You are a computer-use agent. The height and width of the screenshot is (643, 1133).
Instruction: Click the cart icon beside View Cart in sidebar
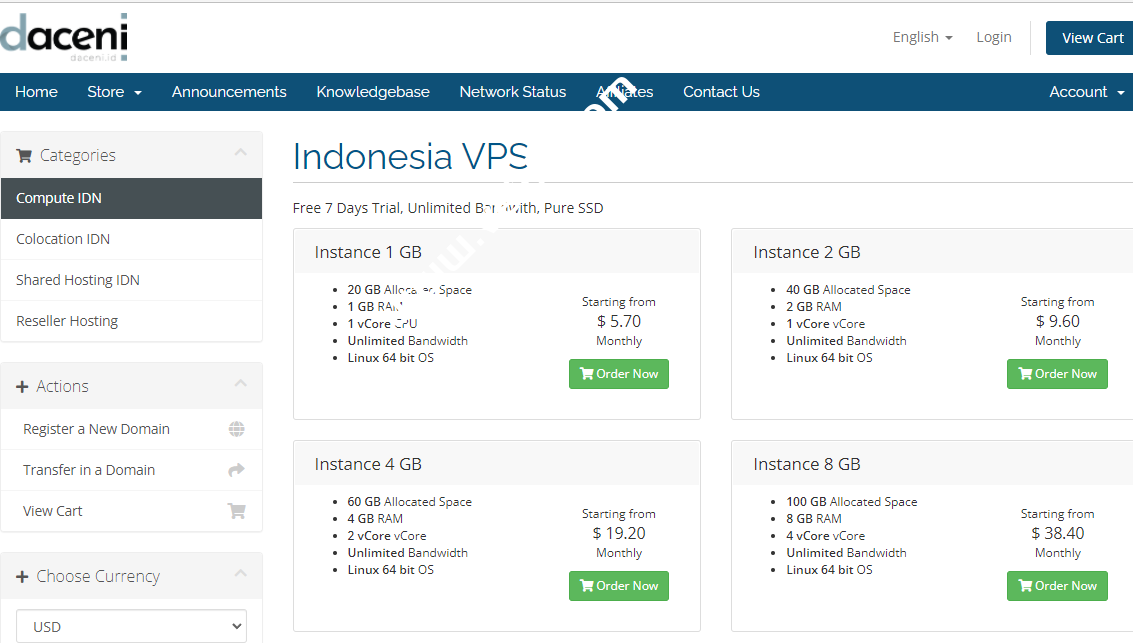tap(237, 510)
